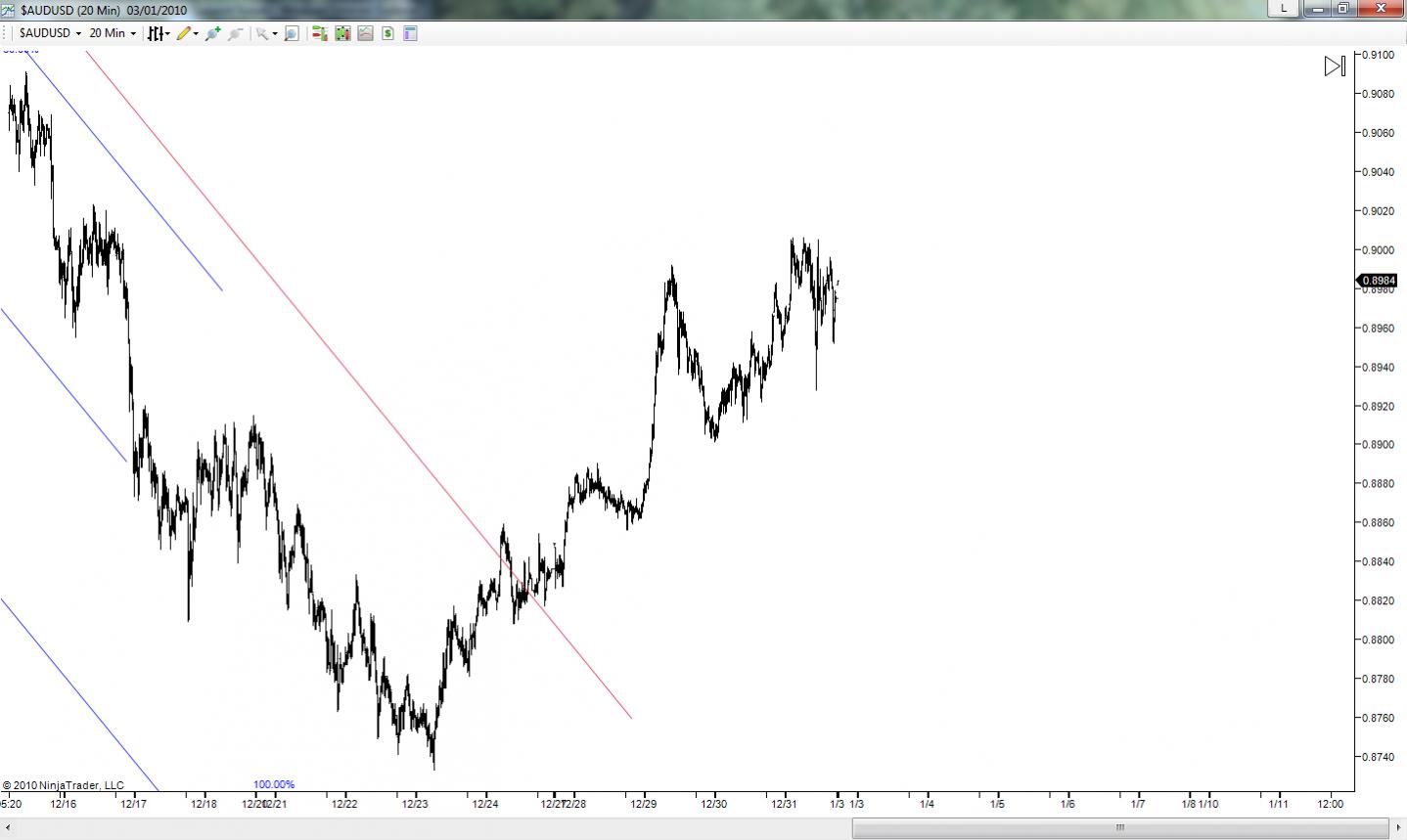This screenshot has width=1407, height=840.
Task: Select the red downward trend line
Action: (359, 385)
